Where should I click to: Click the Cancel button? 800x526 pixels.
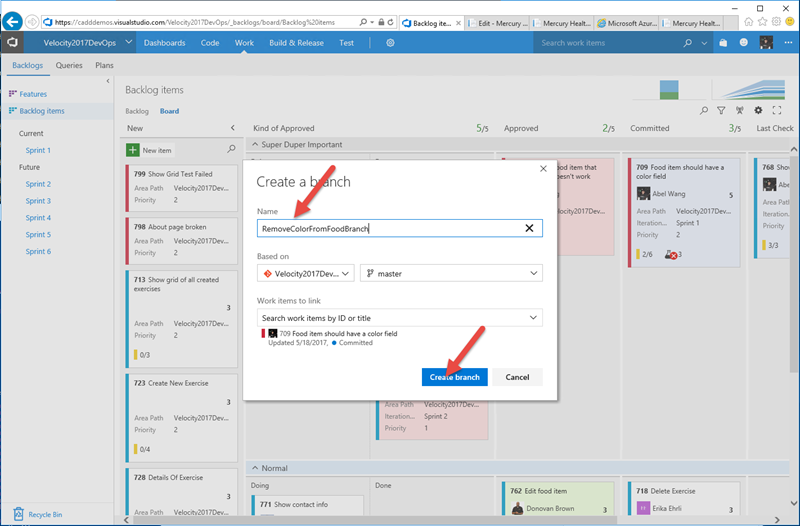tap(517, 377)
